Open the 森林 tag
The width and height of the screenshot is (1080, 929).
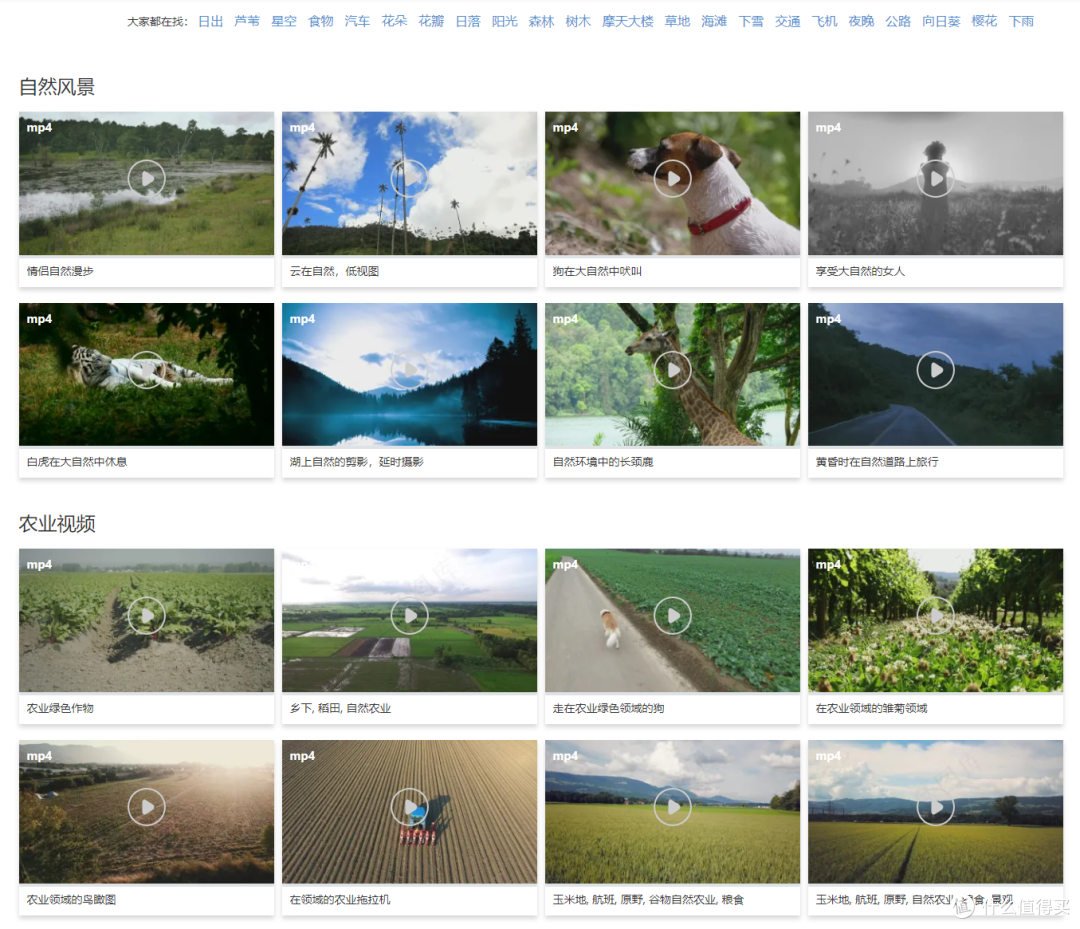pos(541,21)
